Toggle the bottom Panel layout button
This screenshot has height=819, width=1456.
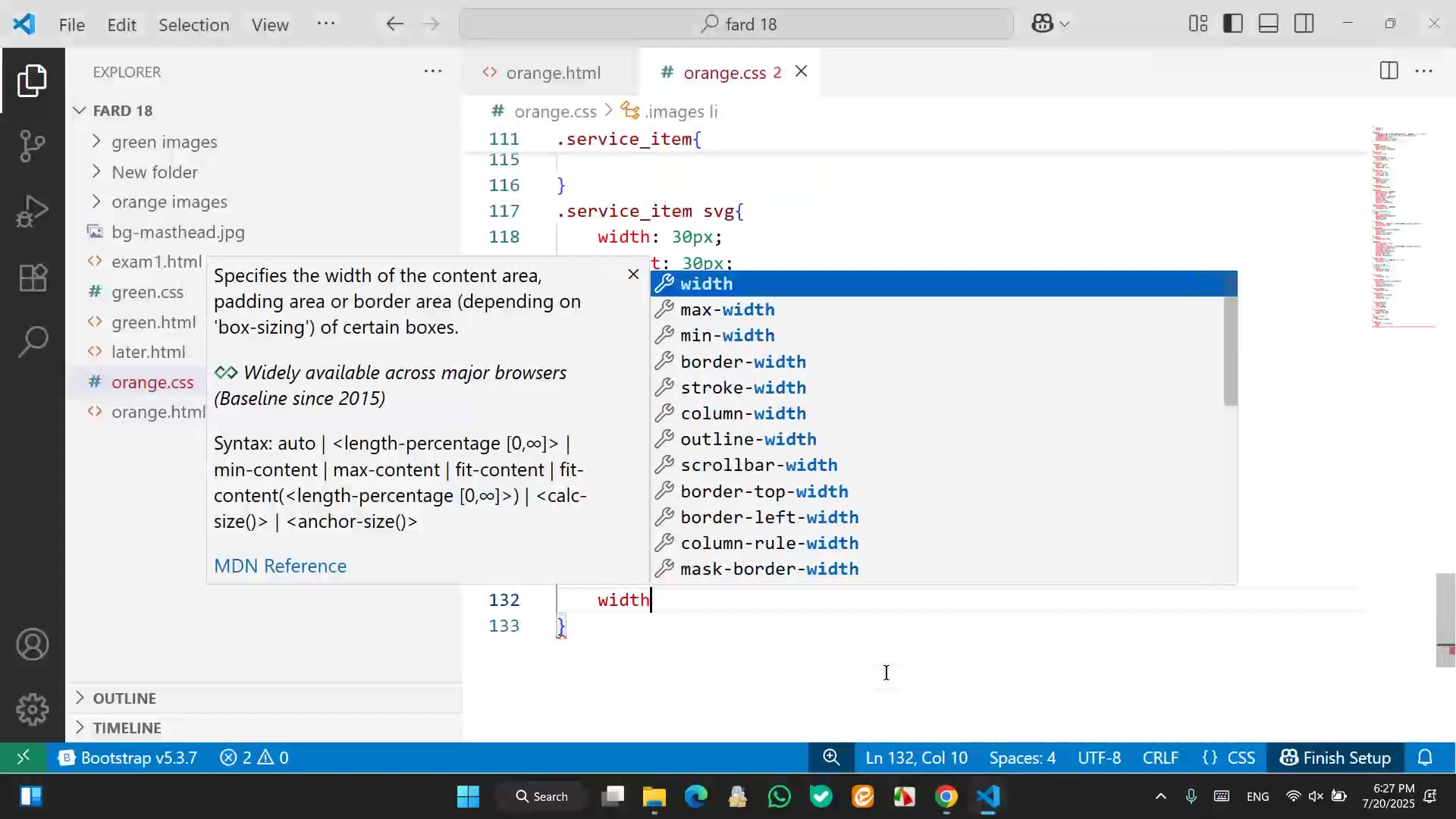point(1269,24)
